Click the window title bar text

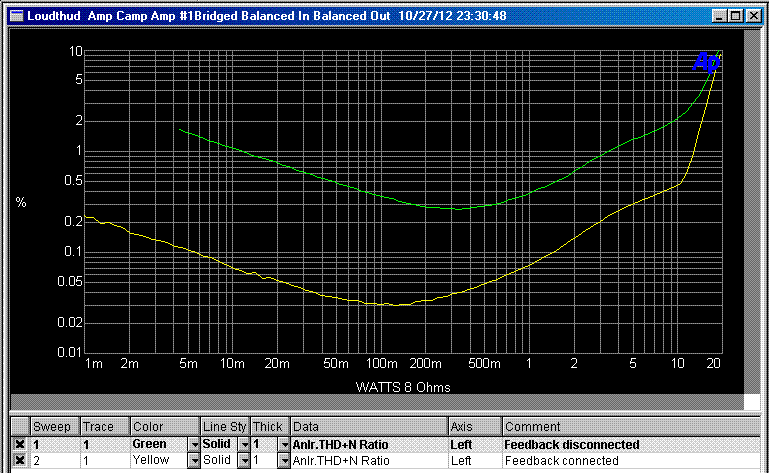[x=267, y=16]
